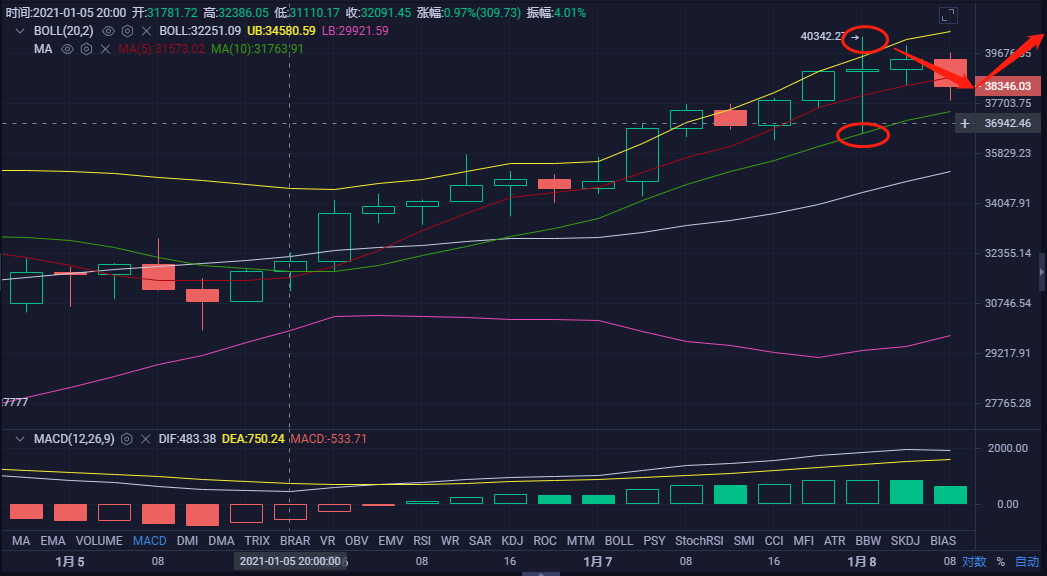Select the EMV indicator tab

[391, 541]
